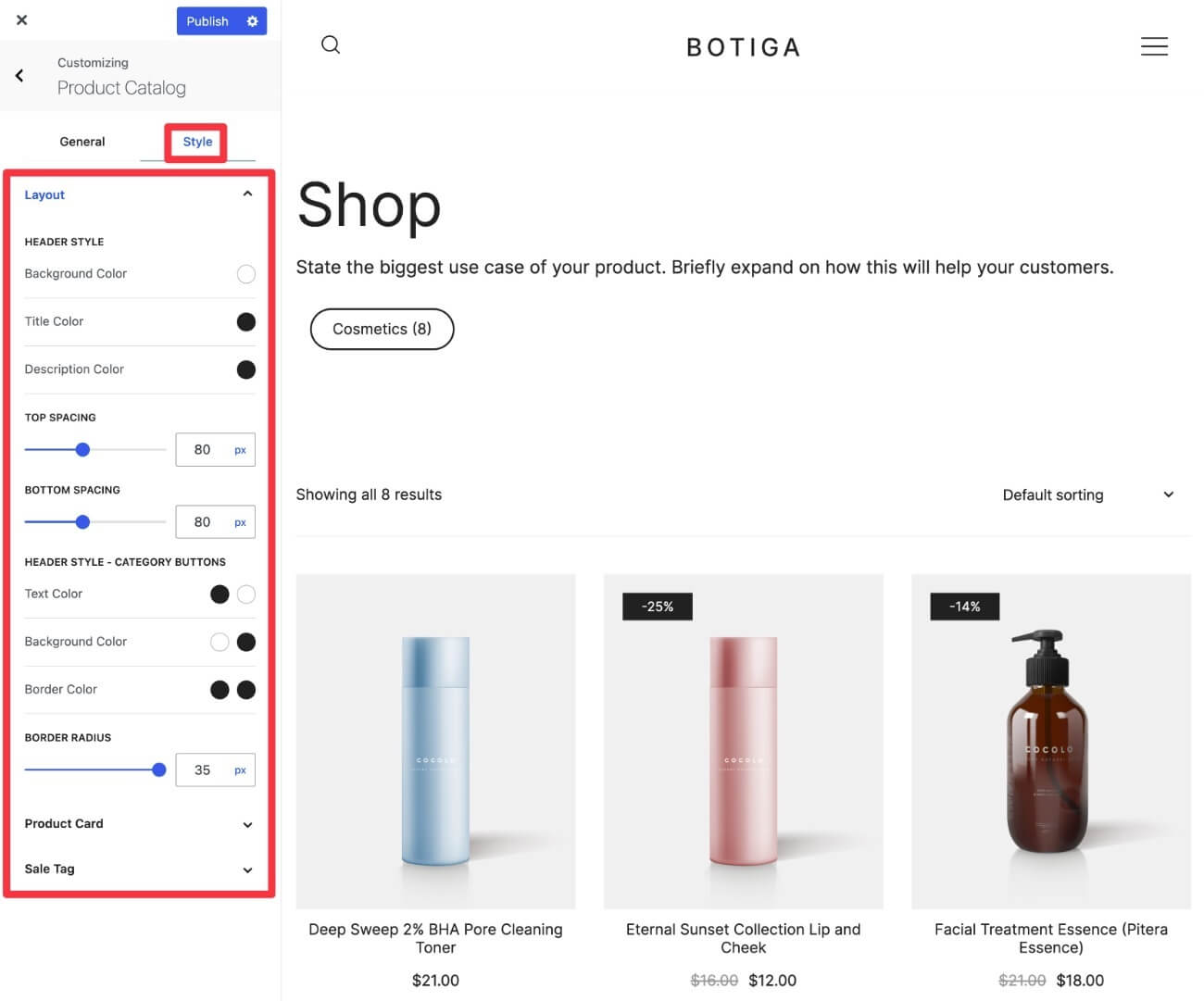Open Header Style Background Color swatch
The height and width of the screenshot is (1001, 1204).
[245, 274]
